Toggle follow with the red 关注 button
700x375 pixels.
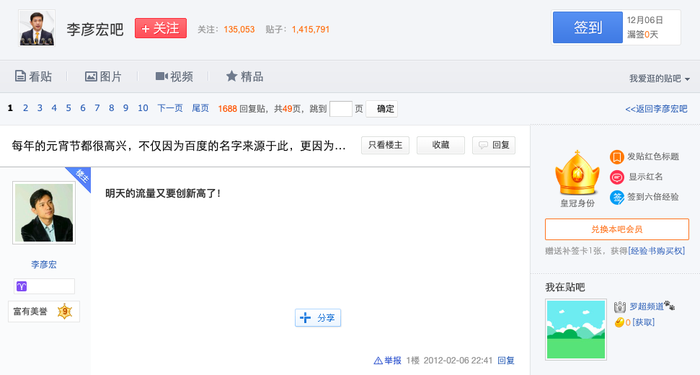(x=161, y=28)
